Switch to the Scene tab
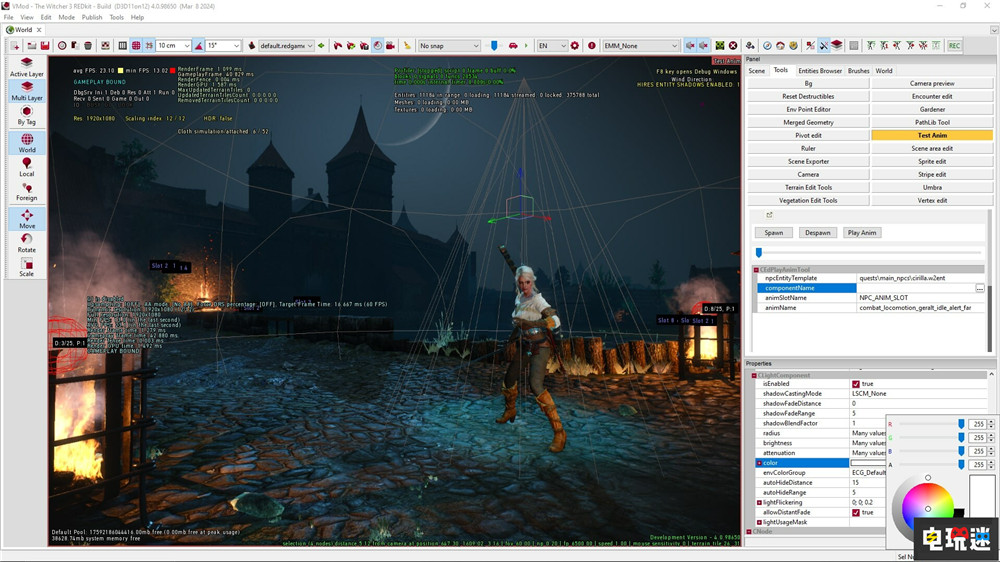This screenshot has height=562, width=1000. pyautogui.click(x=756, y=71)
